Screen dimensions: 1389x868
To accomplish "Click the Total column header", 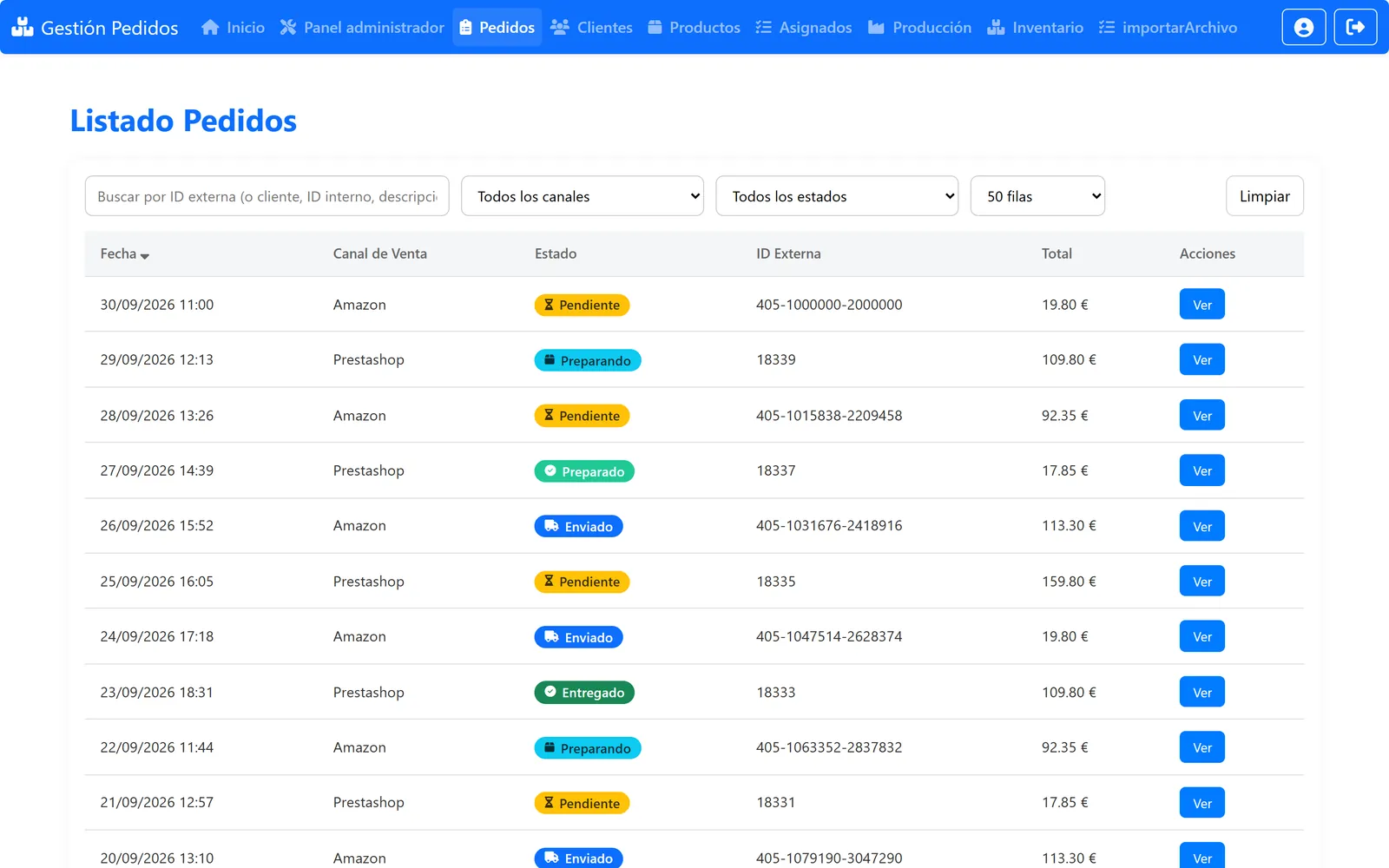I will [x=1057, y=253].
